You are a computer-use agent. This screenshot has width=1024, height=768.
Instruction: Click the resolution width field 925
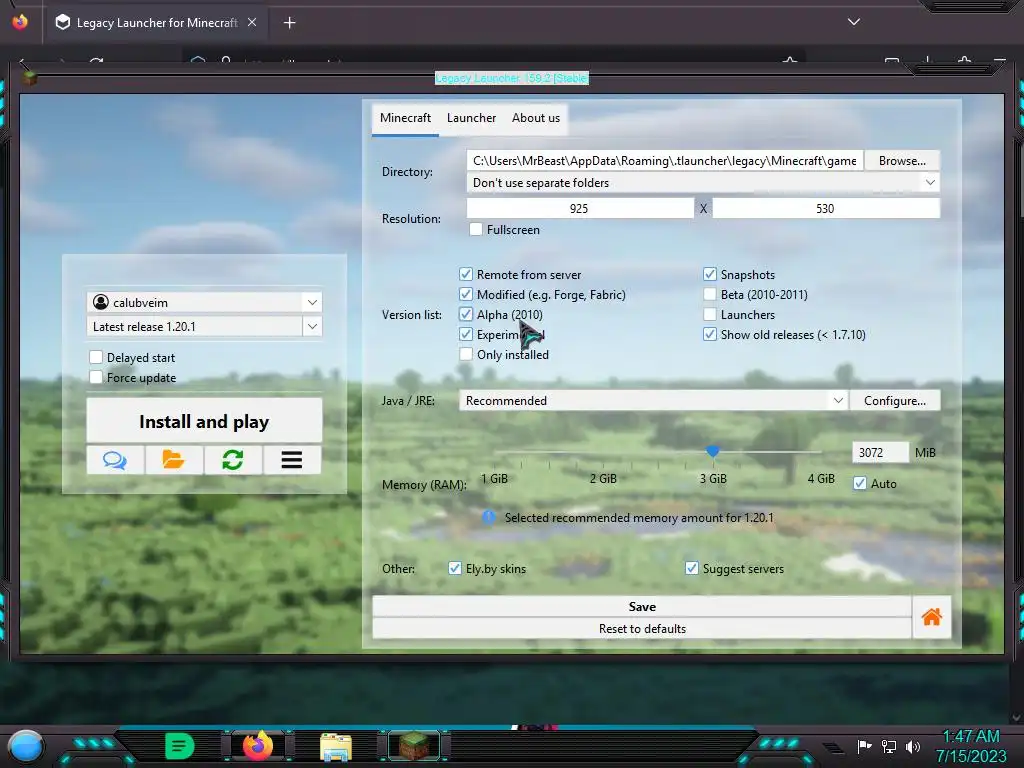[x=580, y=208]
